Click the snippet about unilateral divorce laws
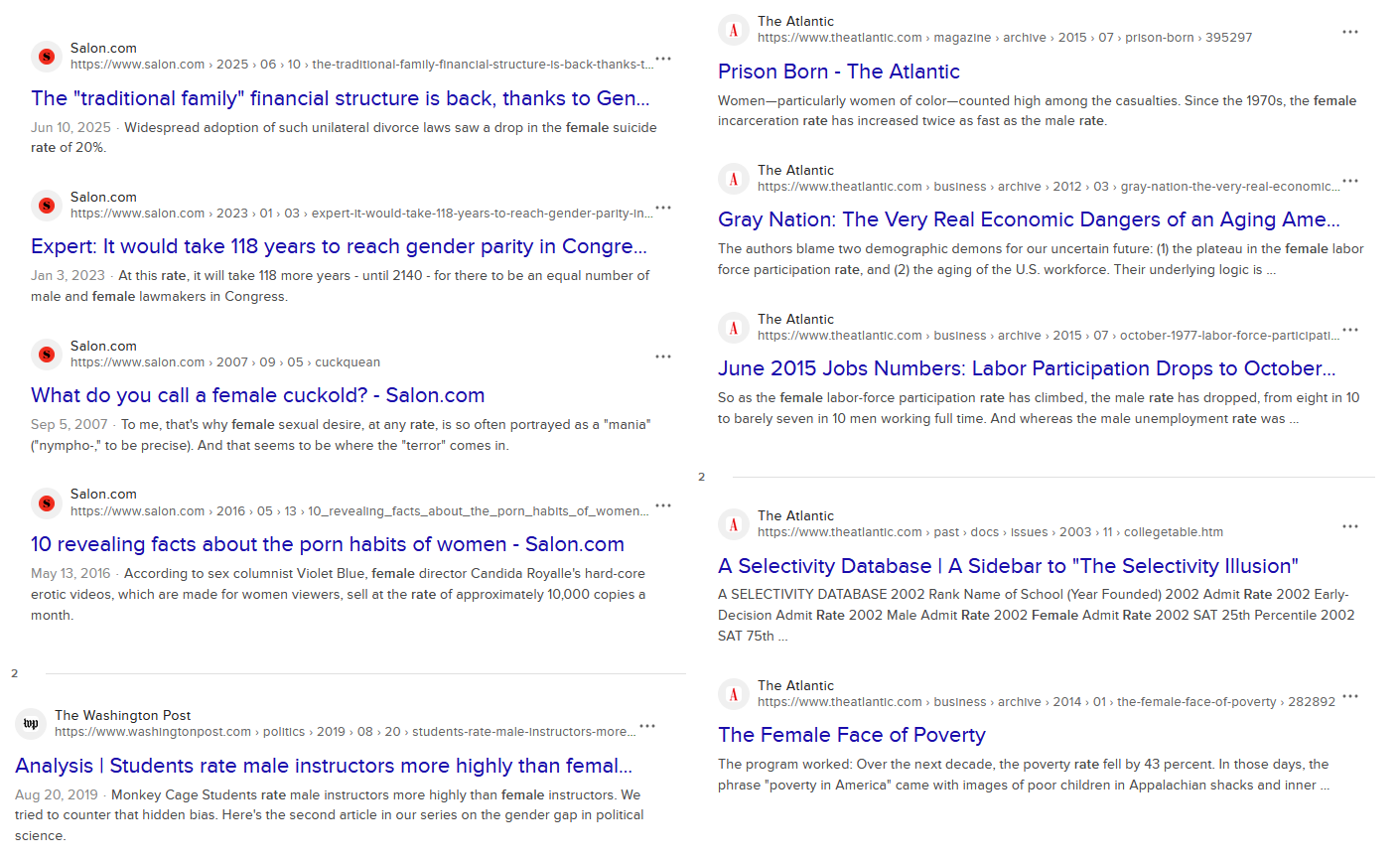Image resolution: width=1400 pixels, height=861 pixels. pyautogui.click(x=344, y=137)
